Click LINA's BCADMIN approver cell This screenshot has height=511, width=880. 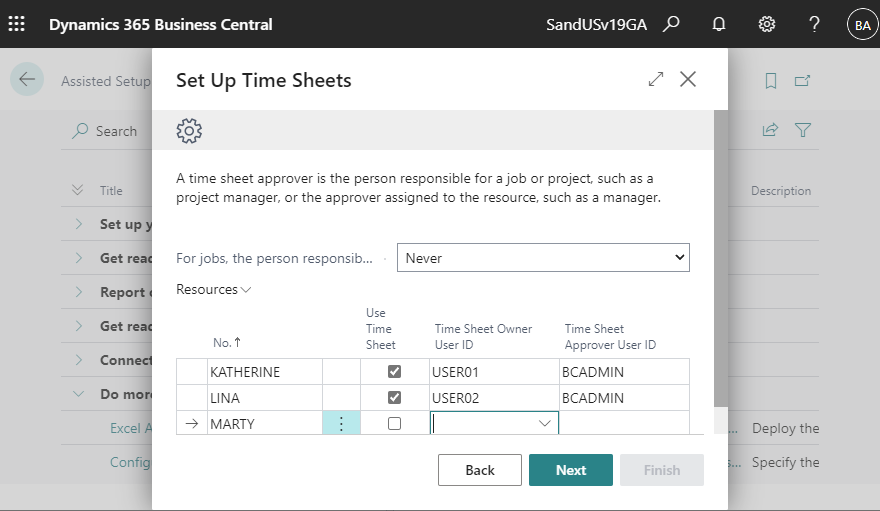pyautogui.click(x=624, y=398)
